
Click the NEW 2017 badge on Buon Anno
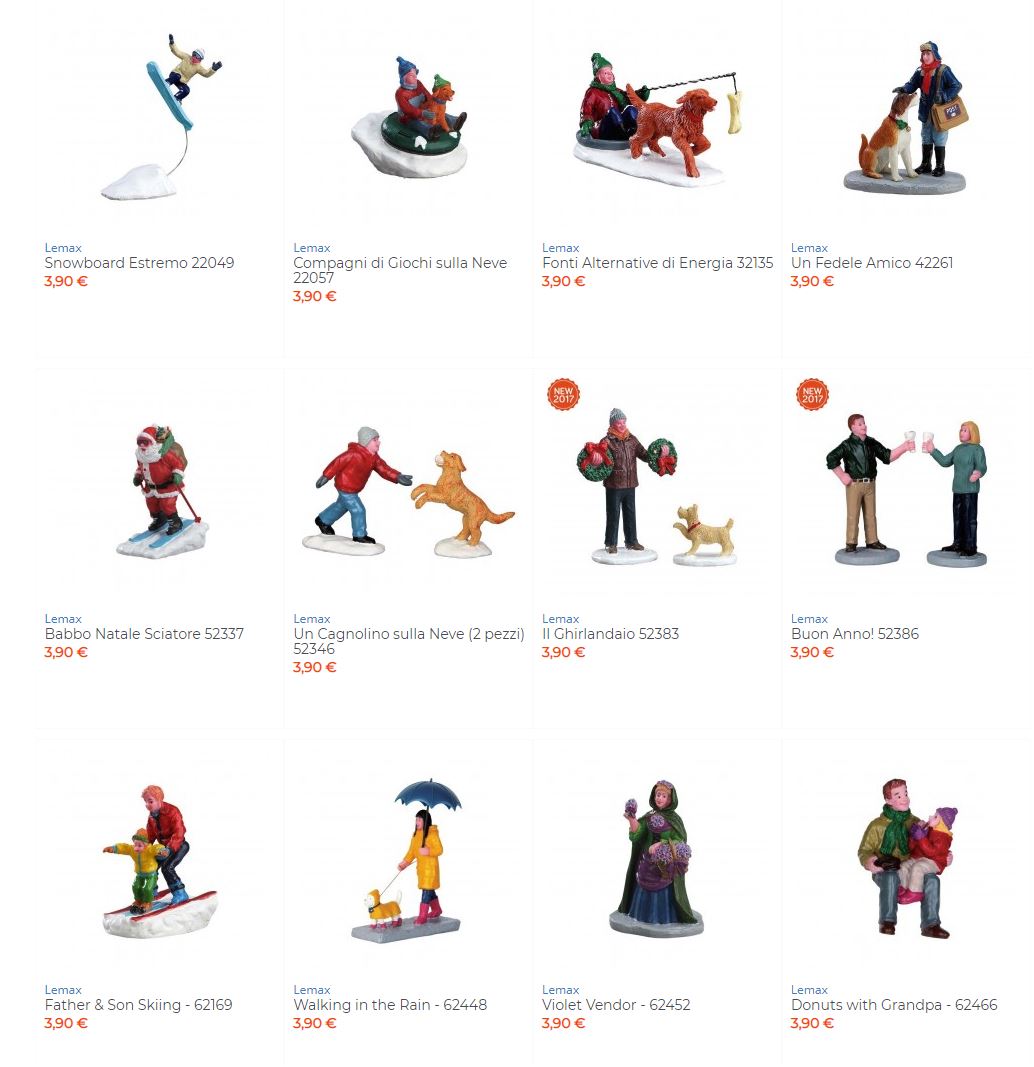[812, 394]
